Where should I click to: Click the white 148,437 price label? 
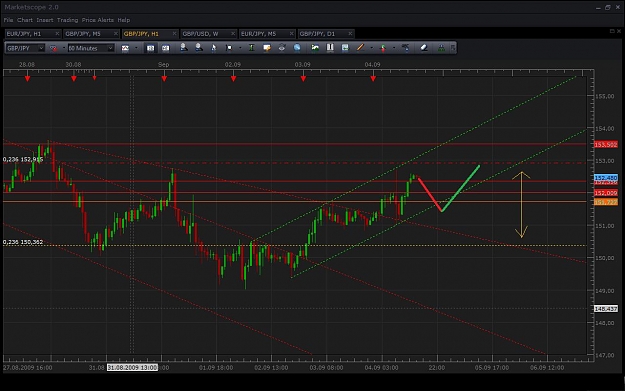click(606, 309)
